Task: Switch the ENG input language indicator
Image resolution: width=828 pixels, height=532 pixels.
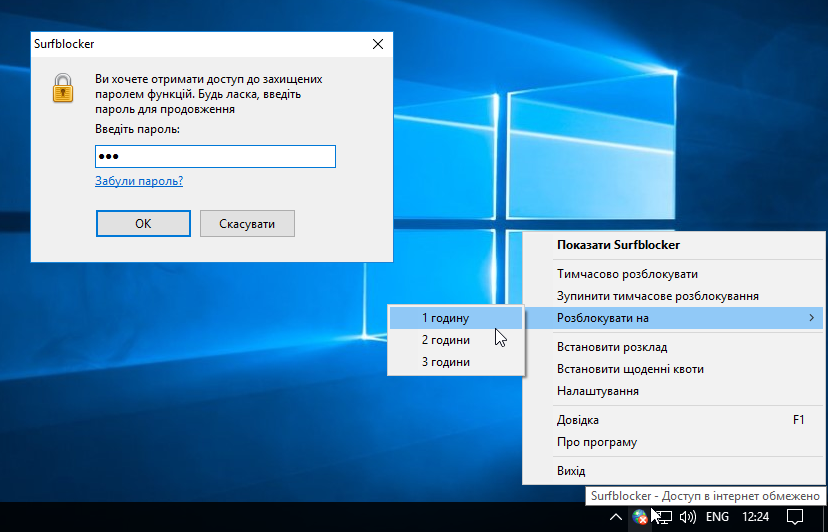Action: (717, 517)
